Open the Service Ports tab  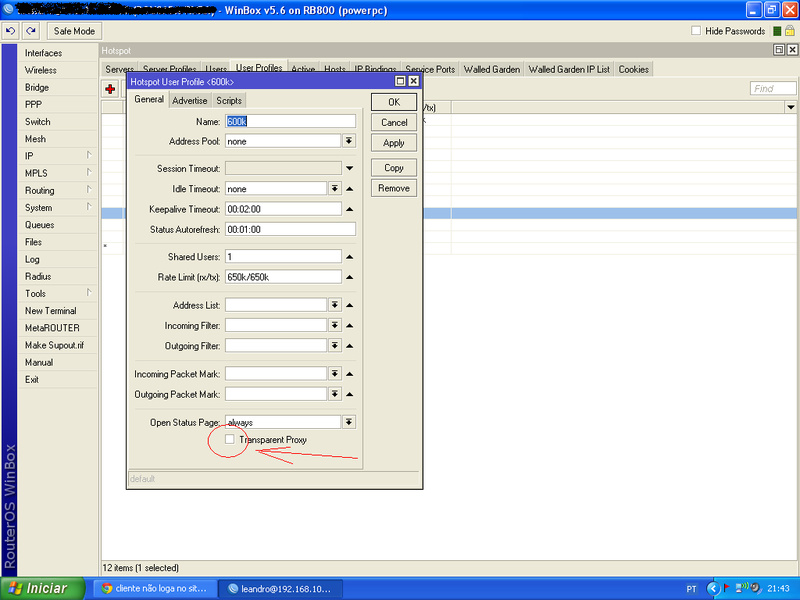point(430,69)
